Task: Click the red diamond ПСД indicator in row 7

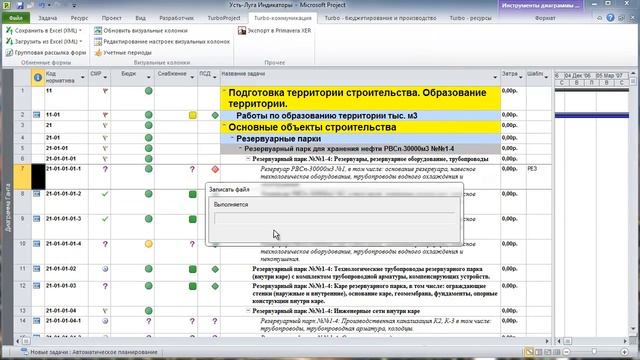Action: pyautogui.click(x=215, y=169)
